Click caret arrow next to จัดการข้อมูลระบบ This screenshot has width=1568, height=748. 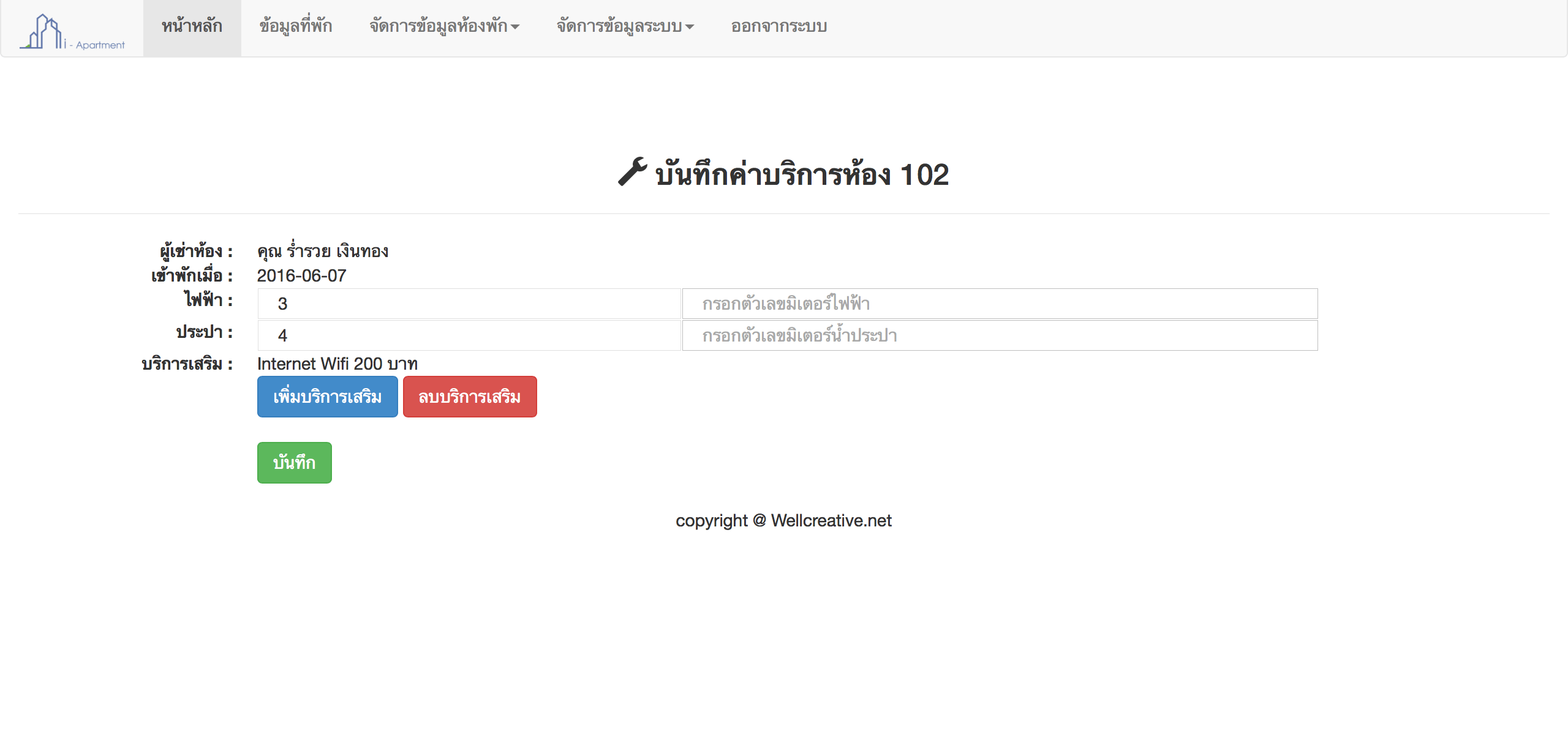(690, 27)
